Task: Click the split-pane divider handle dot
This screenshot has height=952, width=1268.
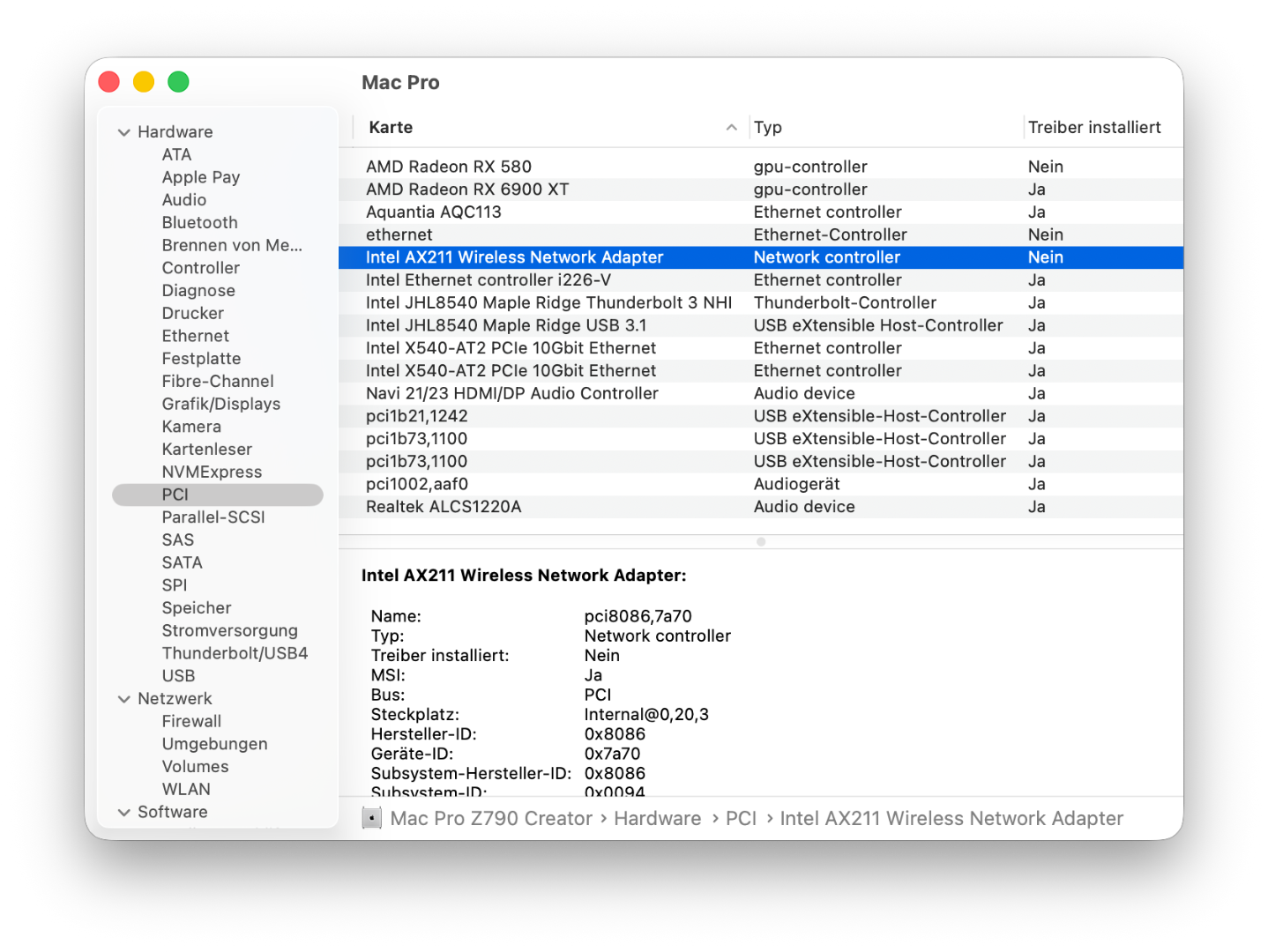Action: point(761,542)
